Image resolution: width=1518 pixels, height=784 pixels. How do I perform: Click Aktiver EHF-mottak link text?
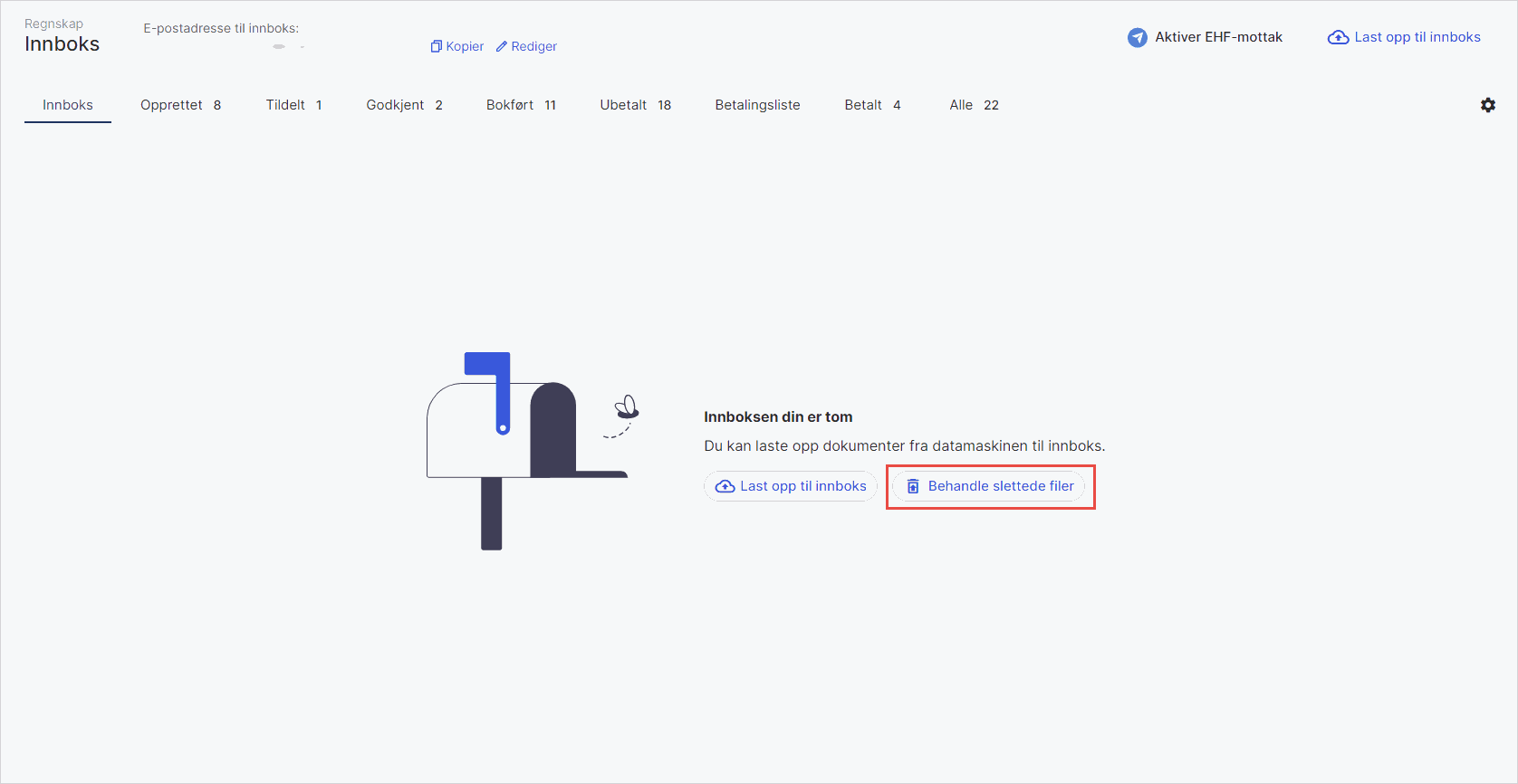pyautogui.click(x=1218, y=37)
